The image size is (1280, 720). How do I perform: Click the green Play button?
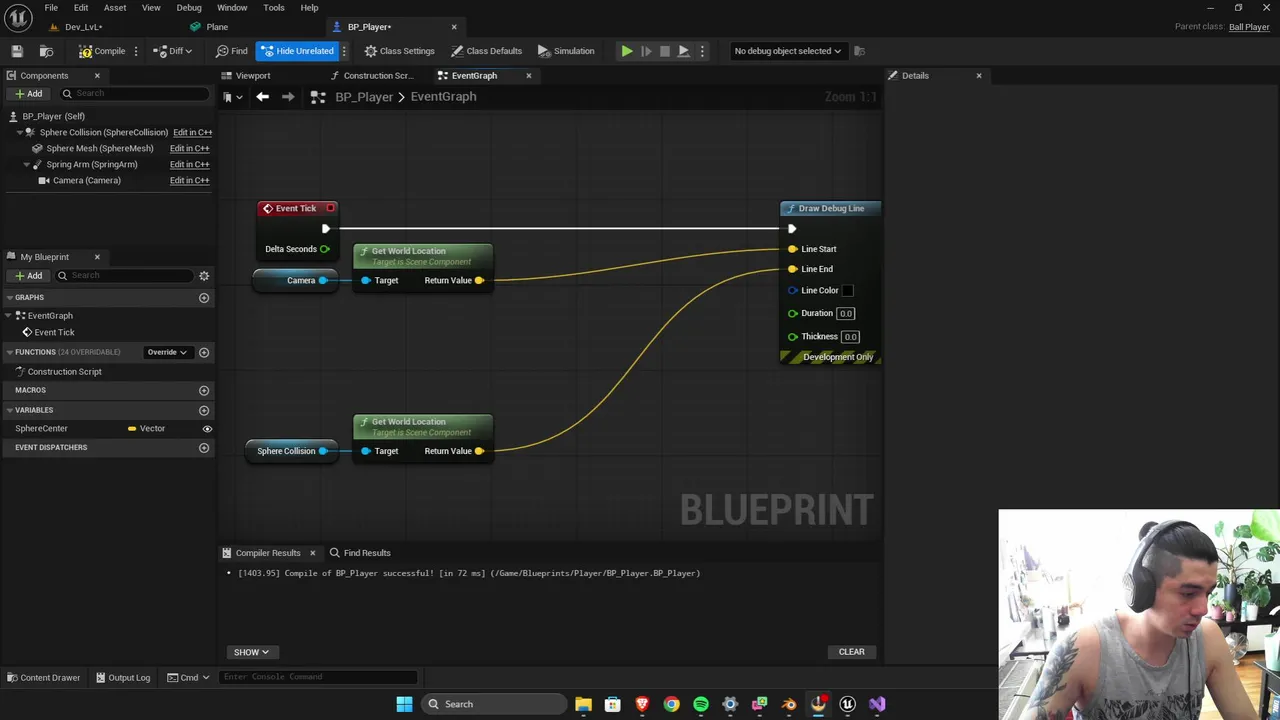(626, 51)
